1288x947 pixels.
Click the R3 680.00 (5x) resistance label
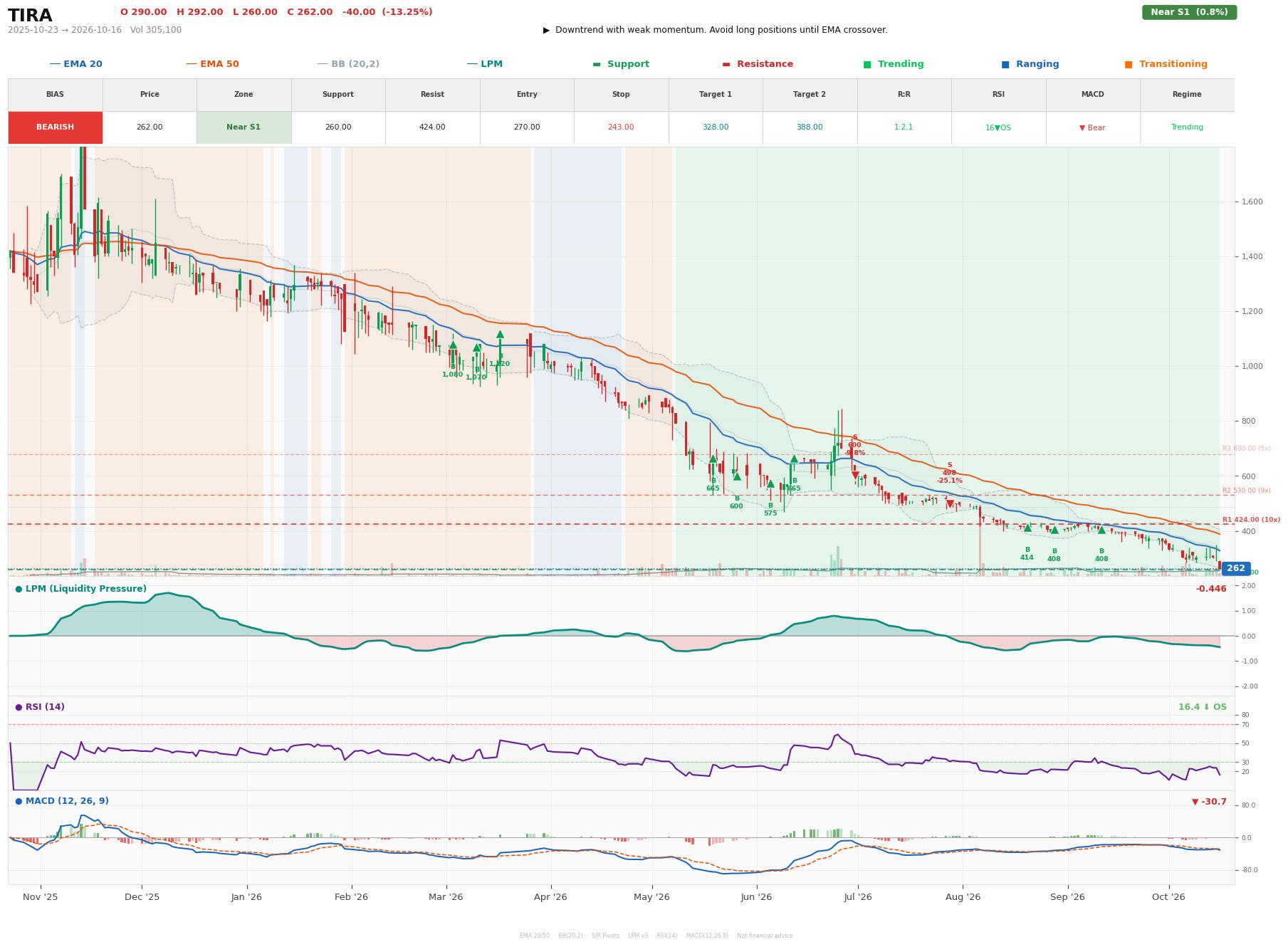coord(1247,449)
